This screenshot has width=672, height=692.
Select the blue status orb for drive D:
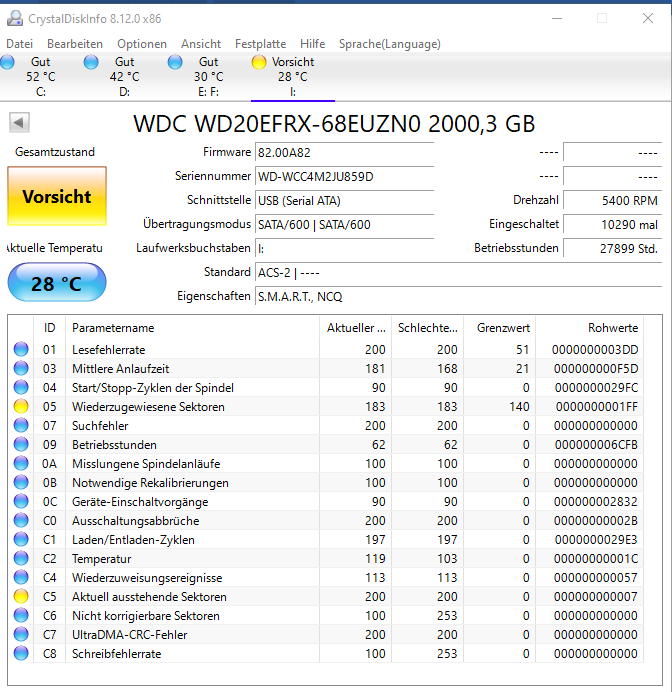coord(91,62)
